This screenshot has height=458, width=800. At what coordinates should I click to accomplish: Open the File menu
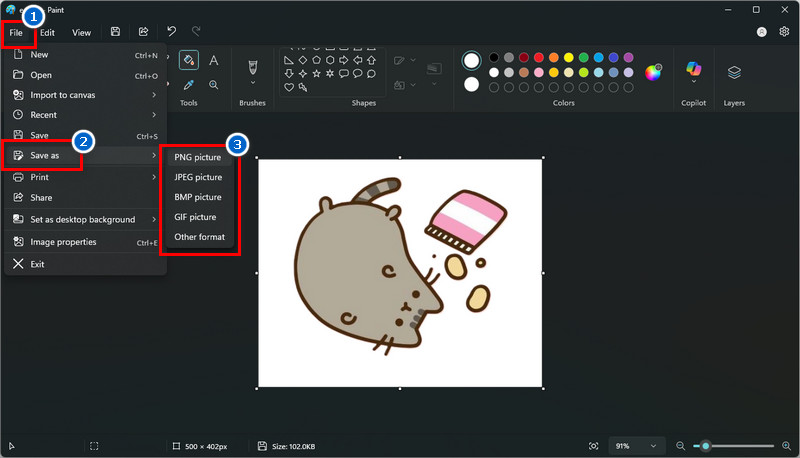[16, 33]
